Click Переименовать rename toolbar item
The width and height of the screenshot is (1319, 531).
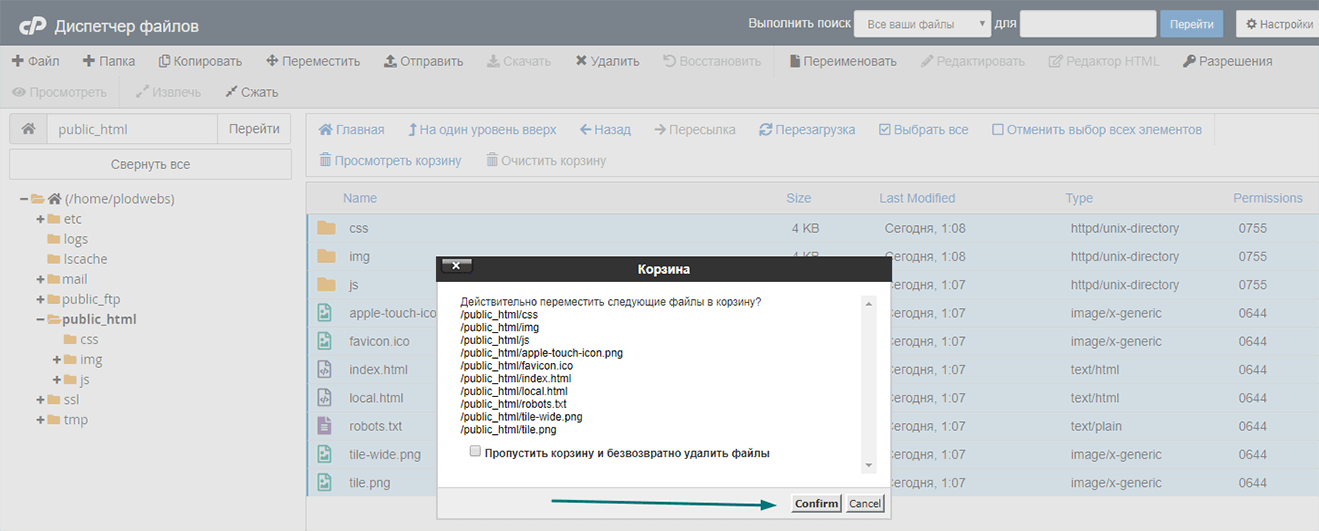point(843,61)
